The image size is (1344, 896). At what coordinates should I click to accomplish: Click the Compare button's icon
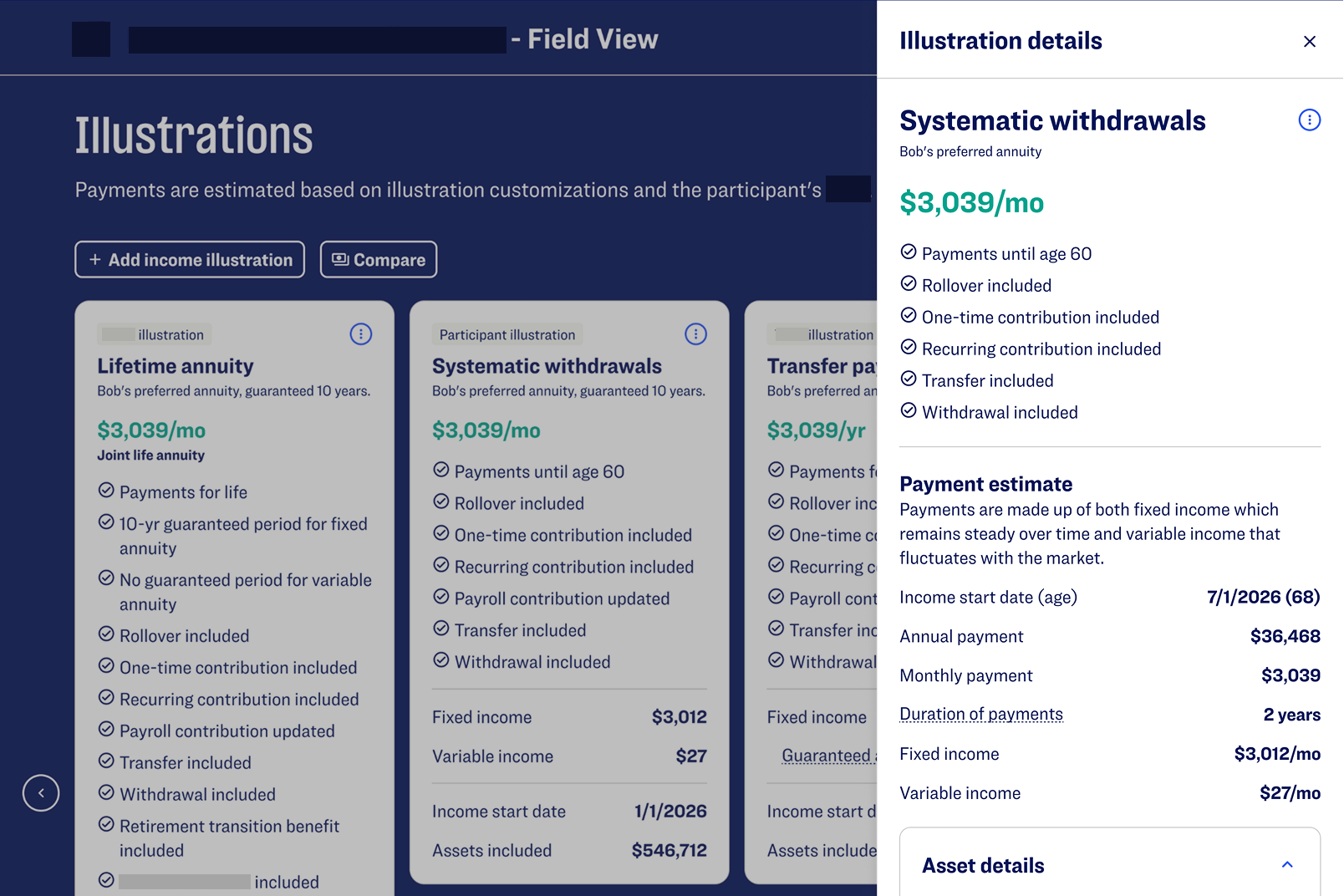[x=340, y=259]
